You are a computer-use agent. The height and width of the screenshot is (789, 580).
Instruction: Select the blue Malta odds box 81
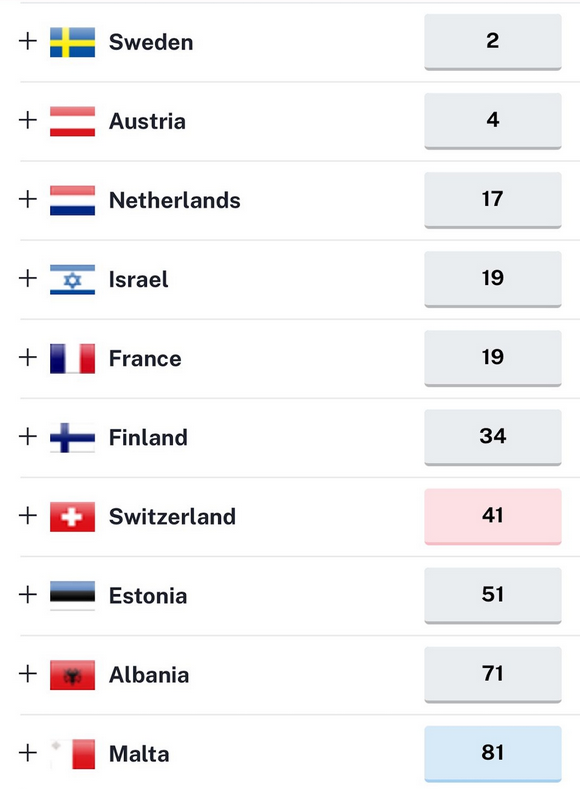click(x=492, y=754)
